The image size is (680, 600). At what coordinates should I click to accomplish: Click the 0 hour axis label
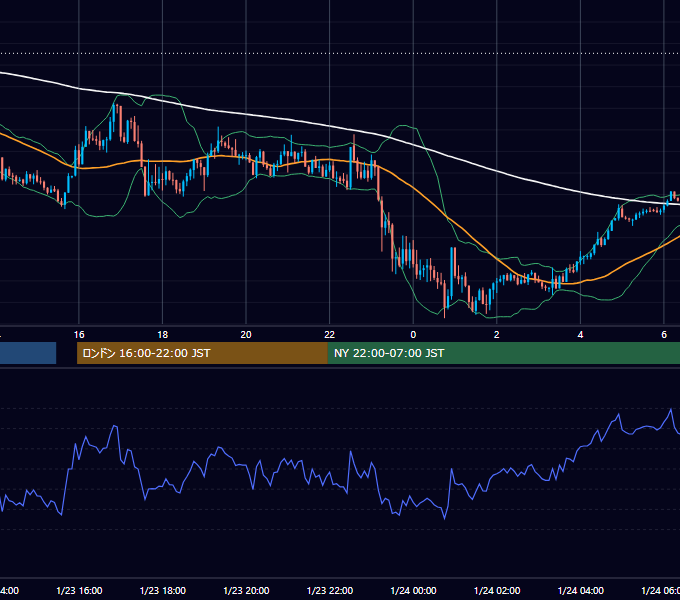click(x=413, y=335)
